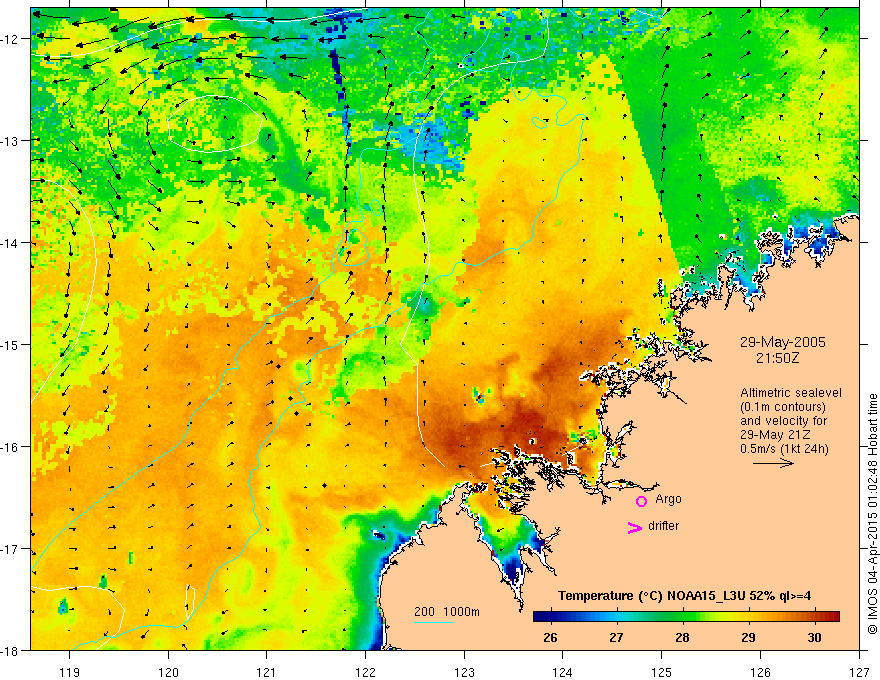Click the 123 longitude axis label

464,672
